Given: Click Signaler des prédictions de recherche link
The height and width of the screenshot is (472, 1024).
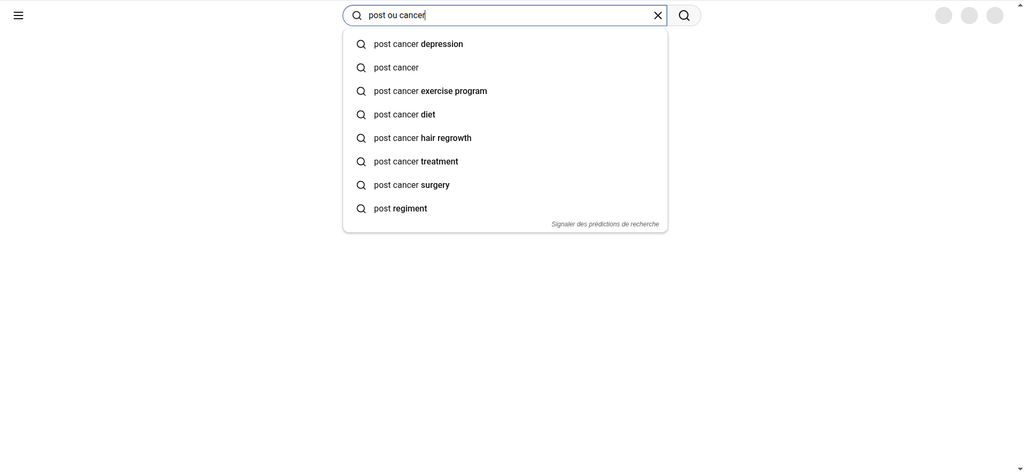Looking at the screenshot, I should [x=605, y=224].
